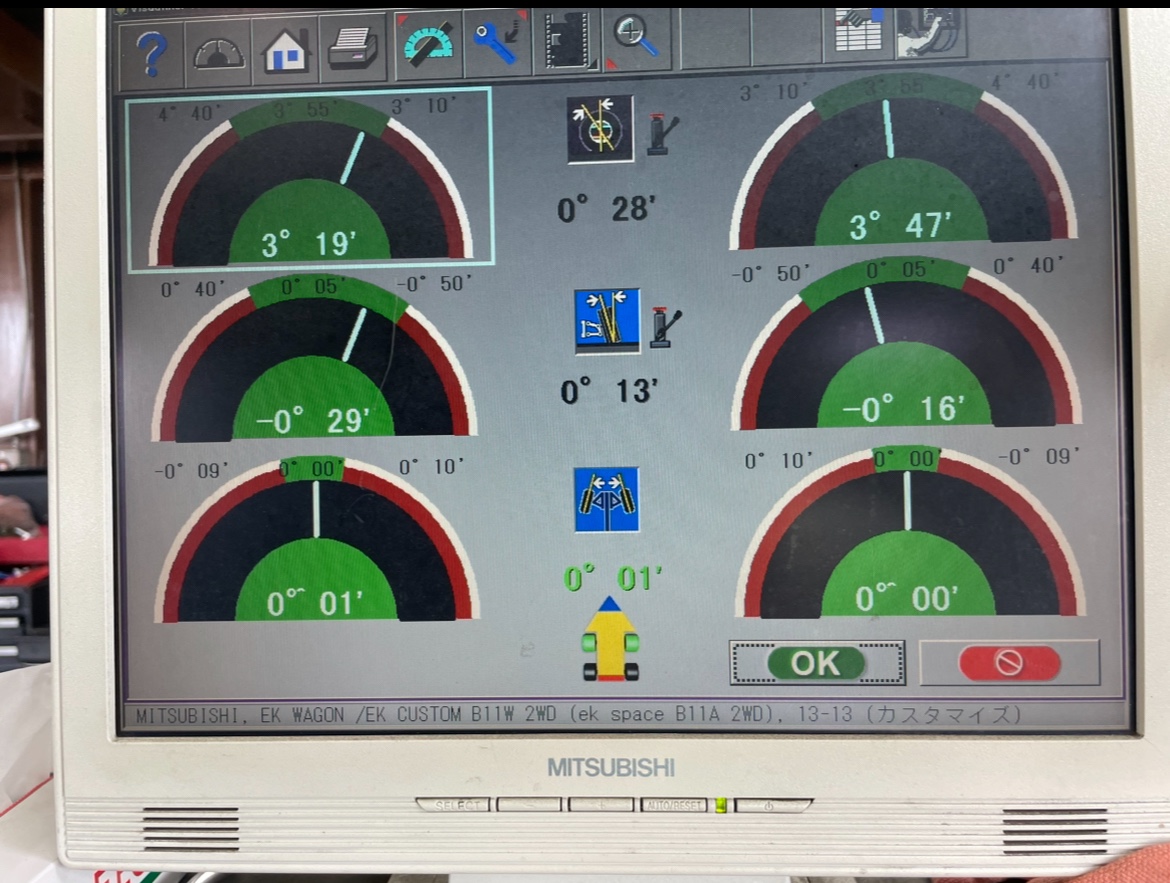Screen dimensions: 1170x883
Task: Go to the home screen icon
Action: [285, 51]
